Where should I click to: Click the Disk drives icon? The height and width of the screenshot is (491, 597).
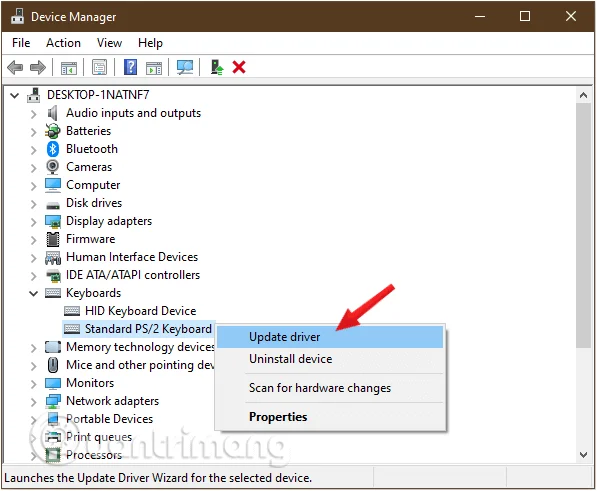53,206
